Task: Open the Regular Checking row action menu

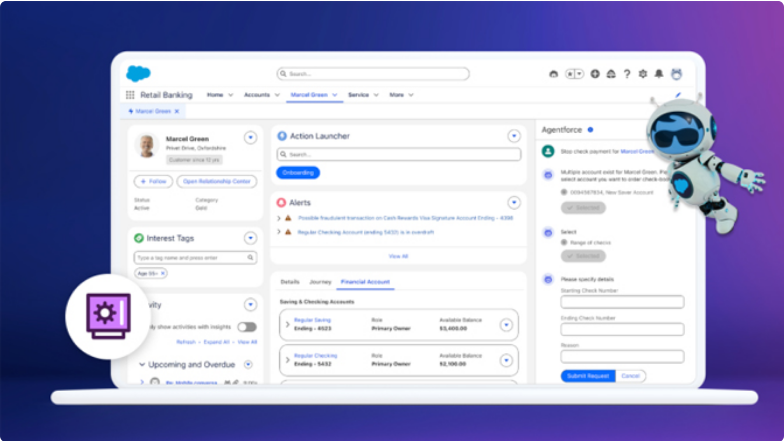Action: click(x=506, y=360)
